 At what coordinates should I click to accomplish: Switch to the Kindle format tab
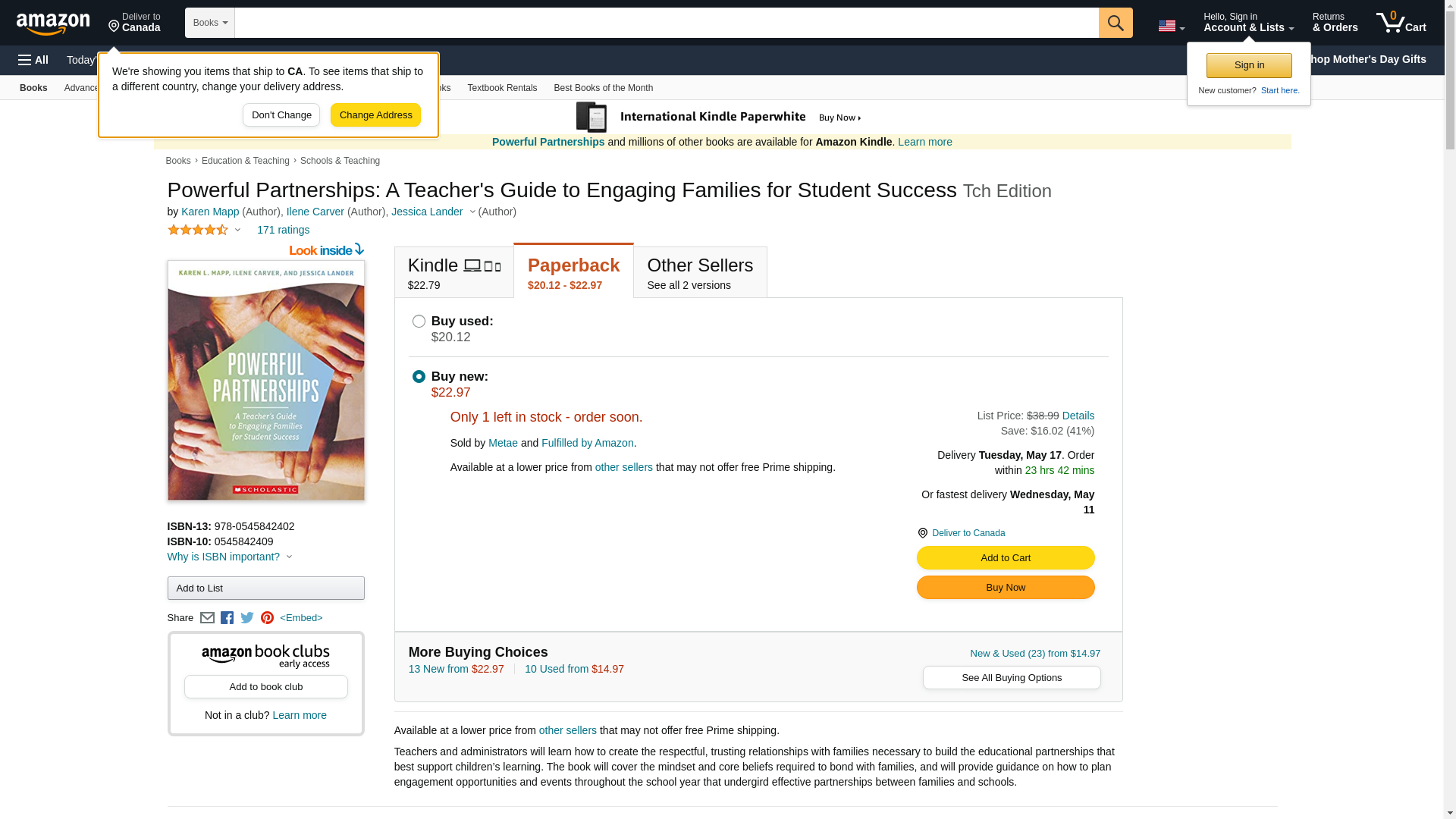(x=453, y=273)
